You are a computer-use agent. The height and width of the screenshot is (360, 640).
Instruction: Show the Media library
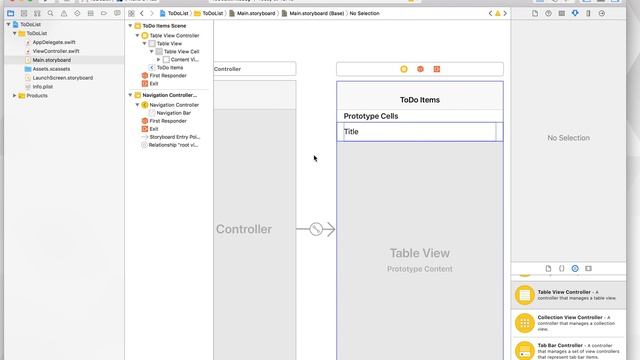tap(588, 269)
